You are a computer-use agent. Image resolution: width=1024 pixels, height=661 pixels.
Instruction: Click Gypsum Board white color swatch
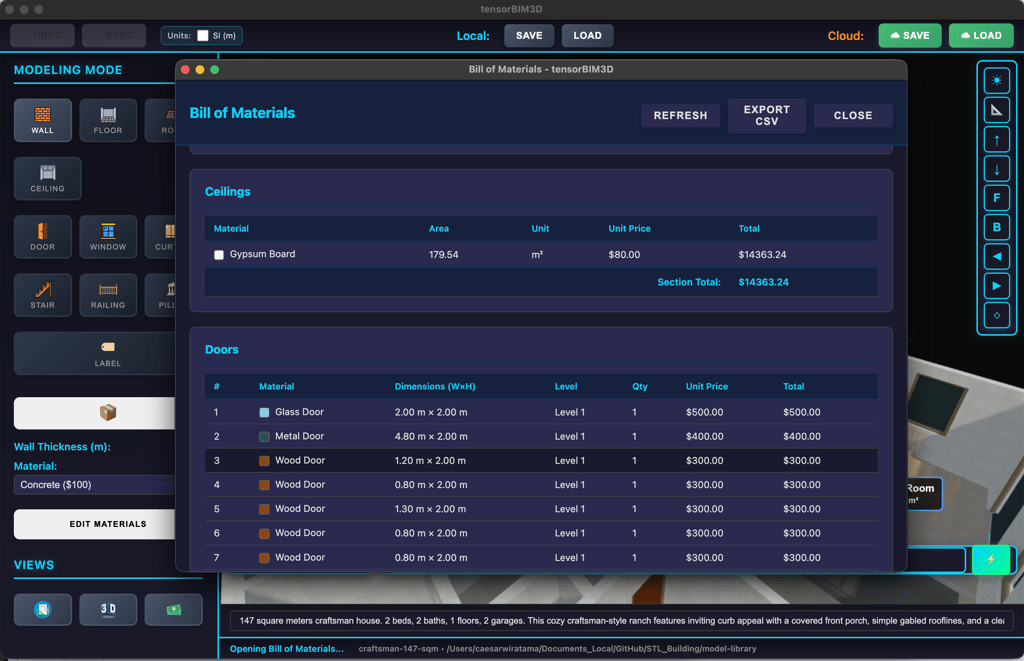(219, 255)
